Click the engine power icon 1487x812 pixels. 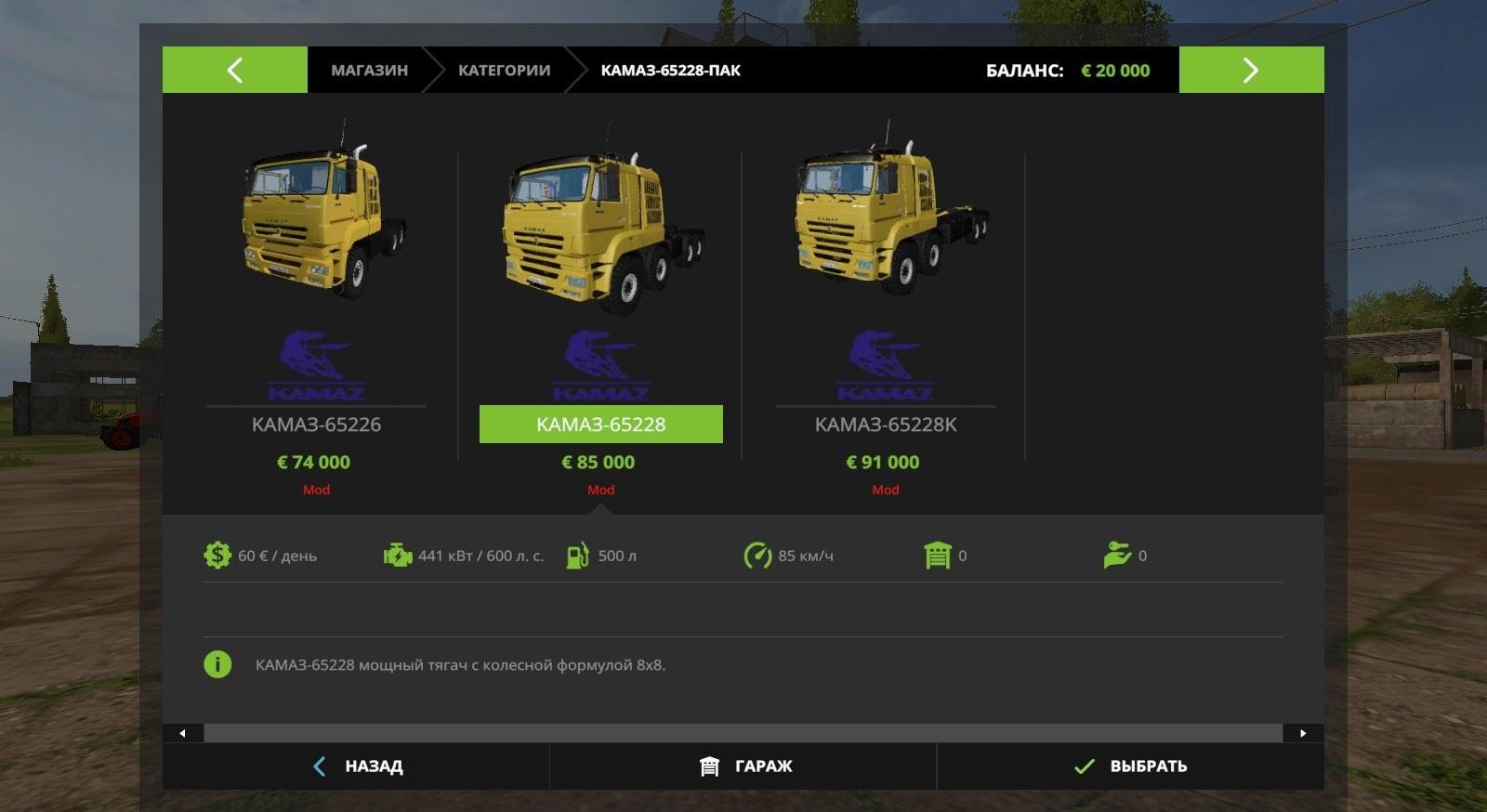(x=398, y=556)
